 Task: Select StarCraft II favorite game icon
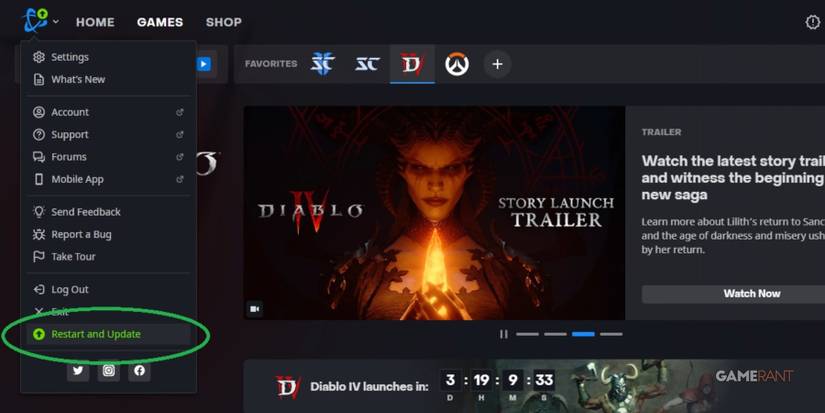[x=323, y=64]
